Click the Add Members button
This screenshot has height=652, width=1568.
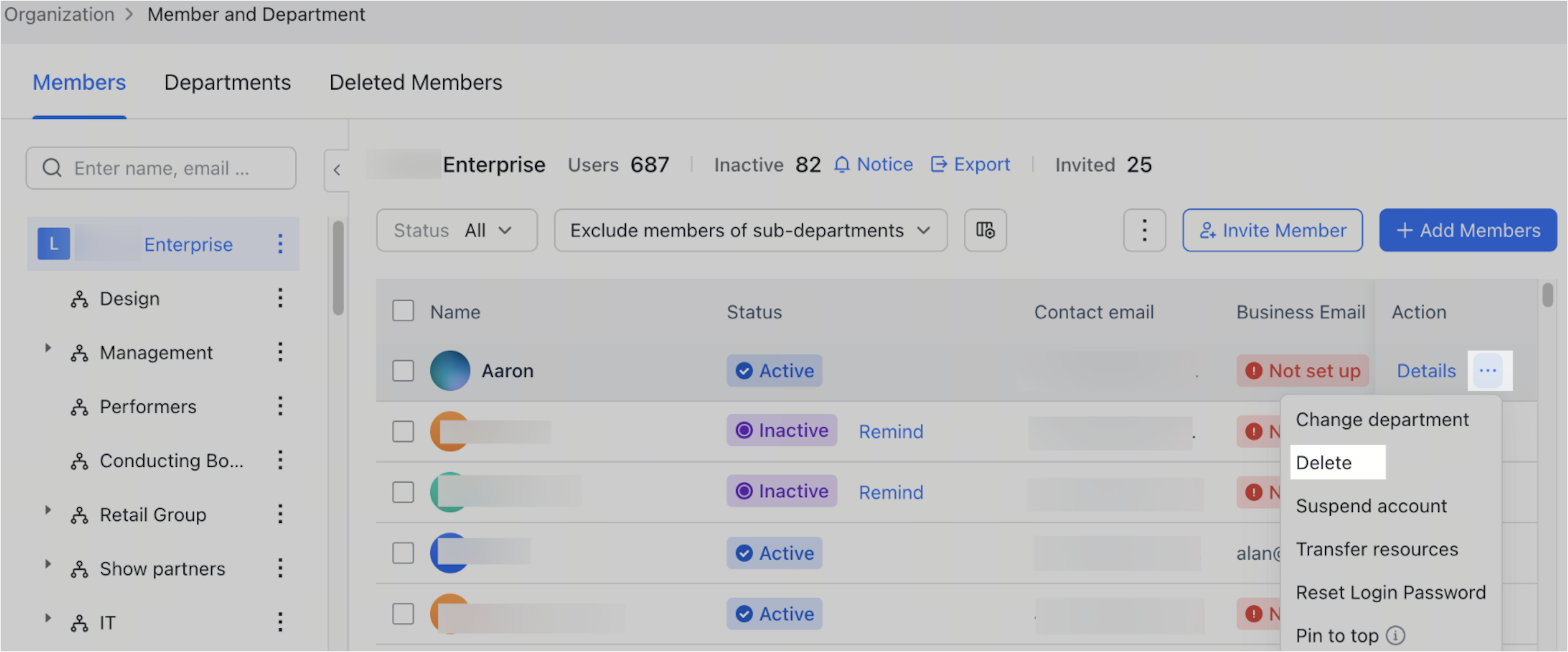[1467, 230]
